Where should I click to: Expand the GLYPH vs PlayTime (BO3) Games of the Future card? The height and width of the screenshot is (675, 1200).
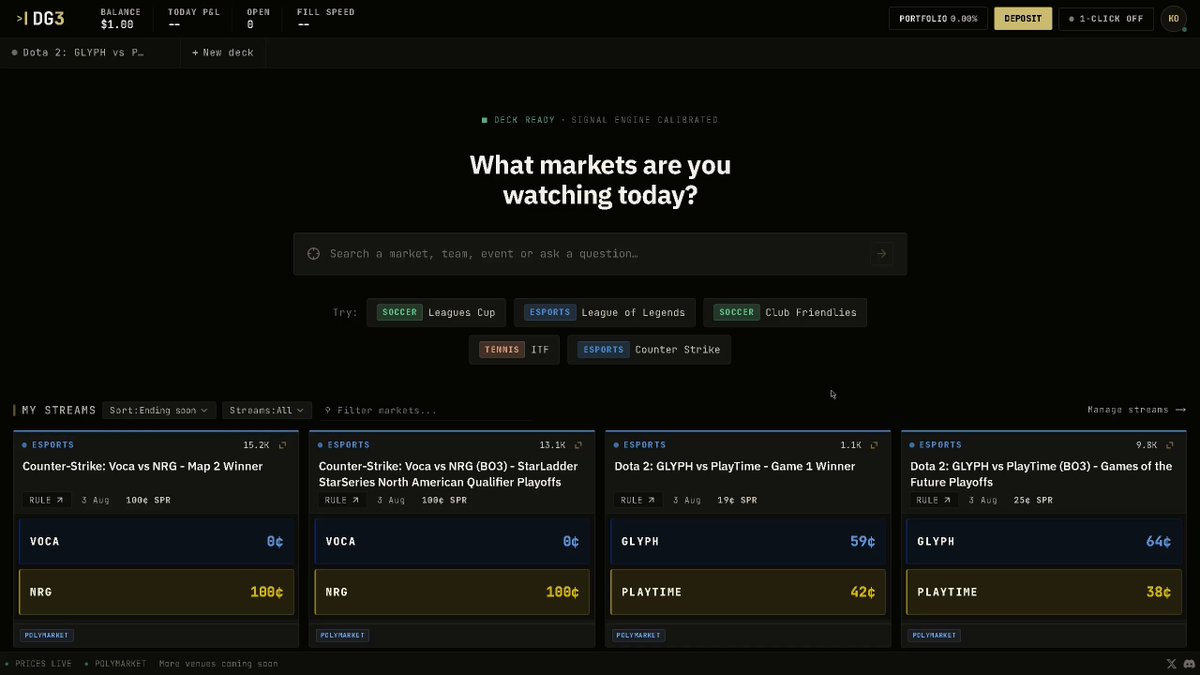tap(1171, 445)
